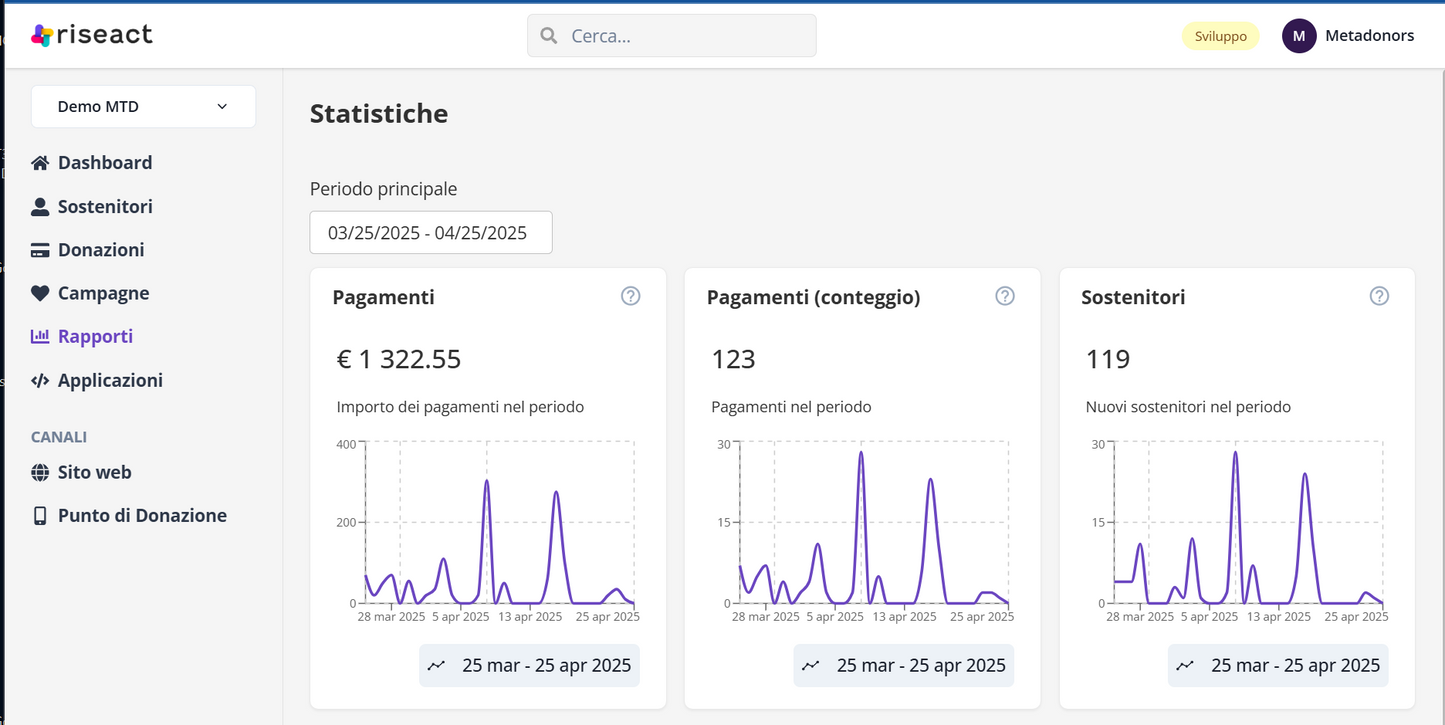Click the date range button under Pagamenti chart
Viewport: 1445px width, 725px height.
tap(529, 666)
